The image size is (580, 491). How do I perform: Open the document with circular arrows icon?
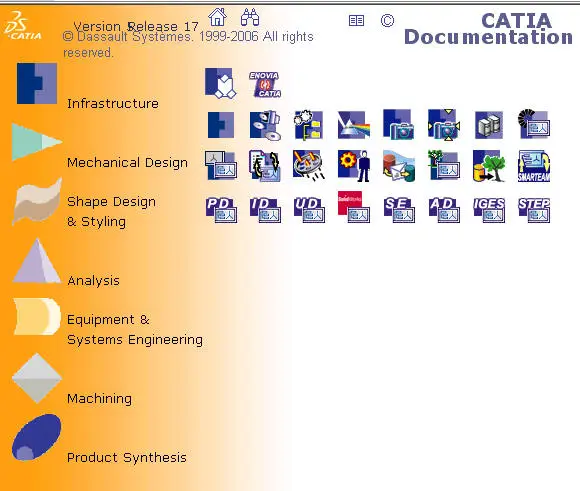click(x=265, y=166)
